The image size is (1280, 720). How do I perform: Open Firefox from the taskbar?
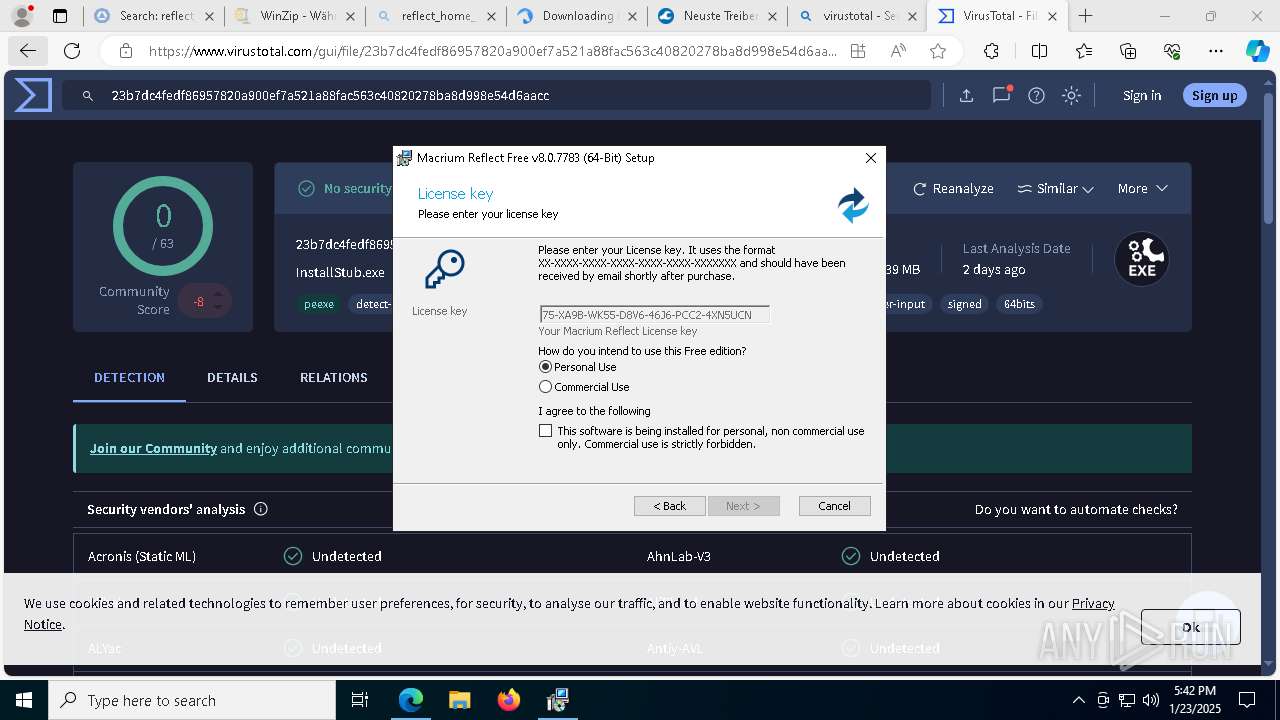tap(508, 700)
